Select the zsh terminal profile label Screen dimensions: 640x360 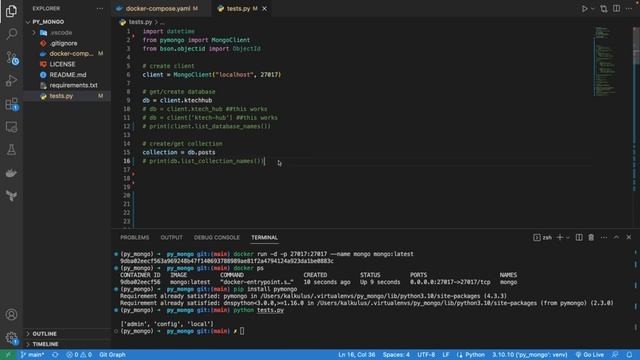coord(542,238)
